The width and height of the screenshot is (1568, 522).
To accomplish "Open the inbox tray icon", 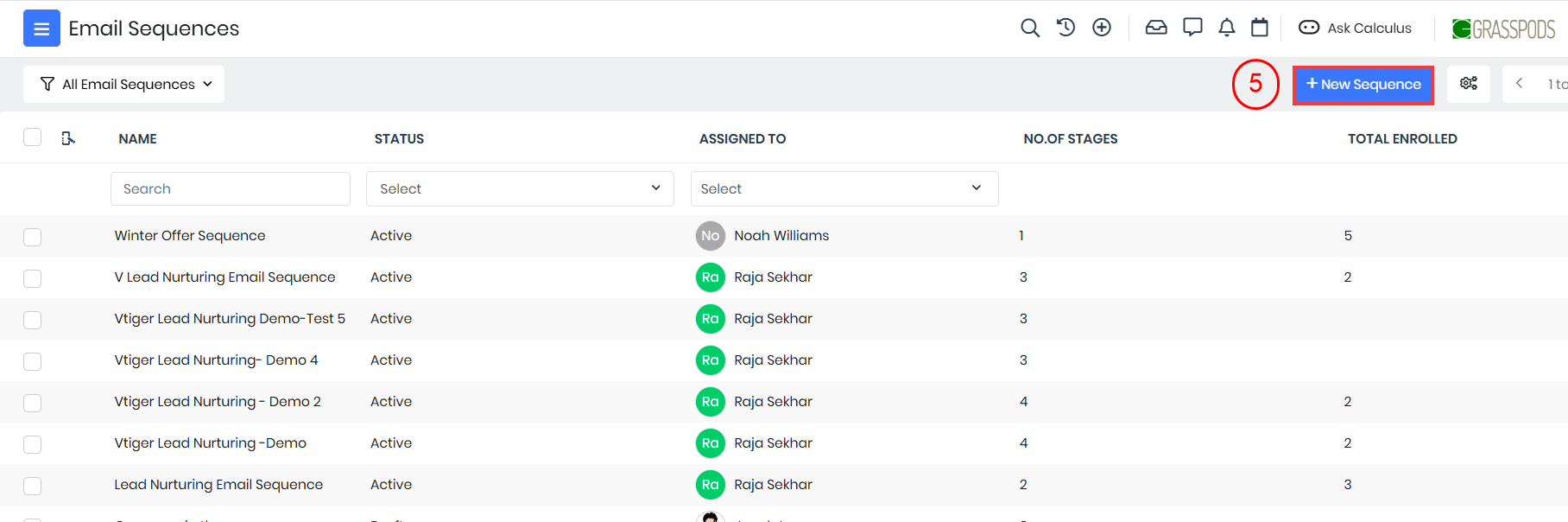I will pyautogui.click(x=1155, y=28).
